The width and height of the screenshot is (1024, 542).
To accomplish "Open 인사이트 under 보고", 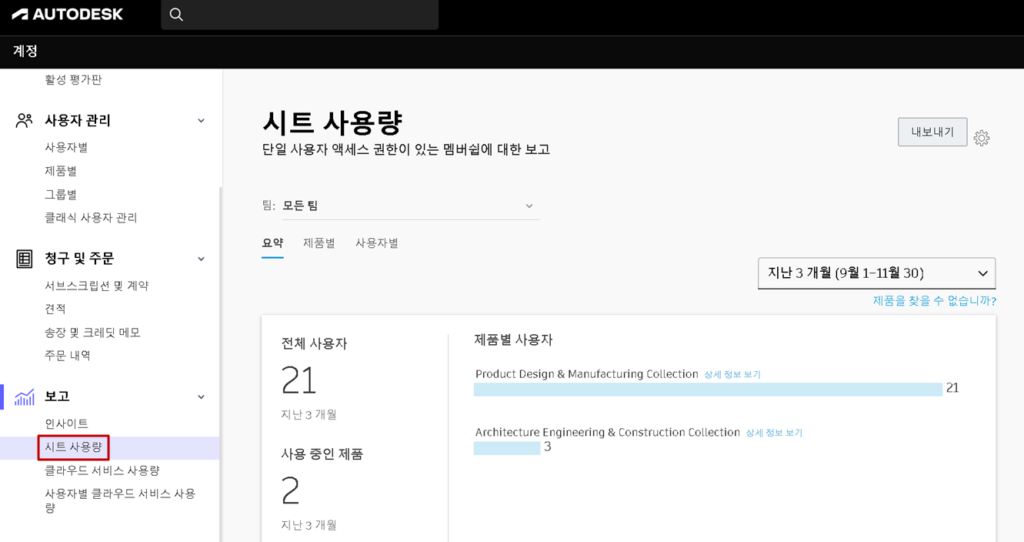I will 66,423.
